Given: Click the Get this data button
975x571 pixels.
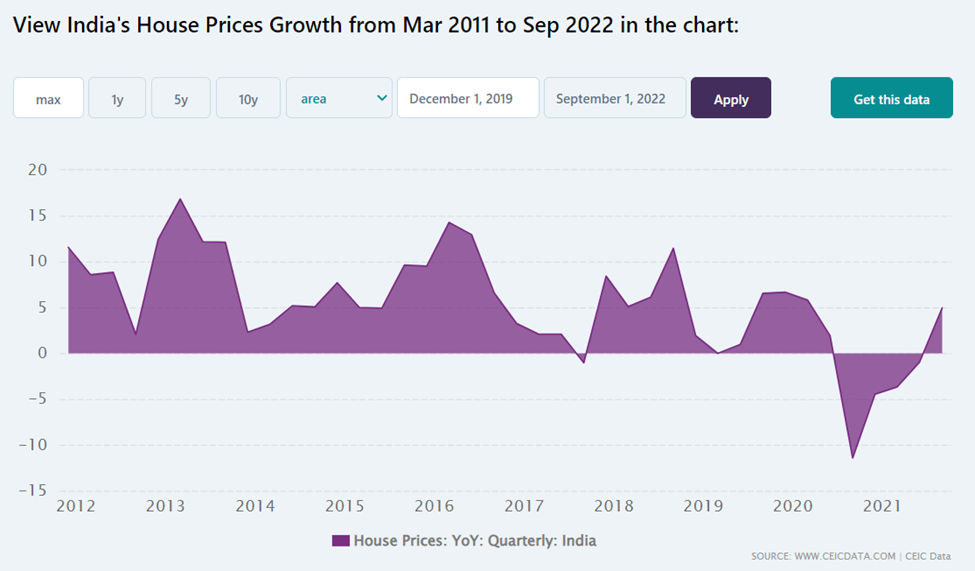Looking at the screenshot, I should (891, 99).
